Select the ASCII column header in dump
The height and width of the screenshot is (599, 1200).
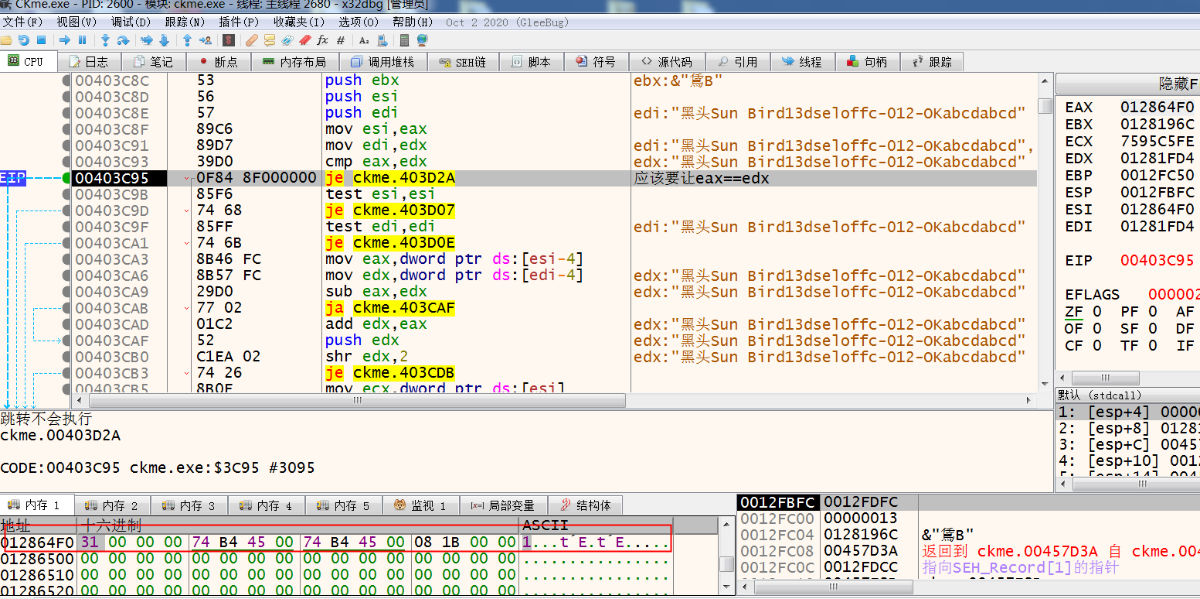pos(596,525)
